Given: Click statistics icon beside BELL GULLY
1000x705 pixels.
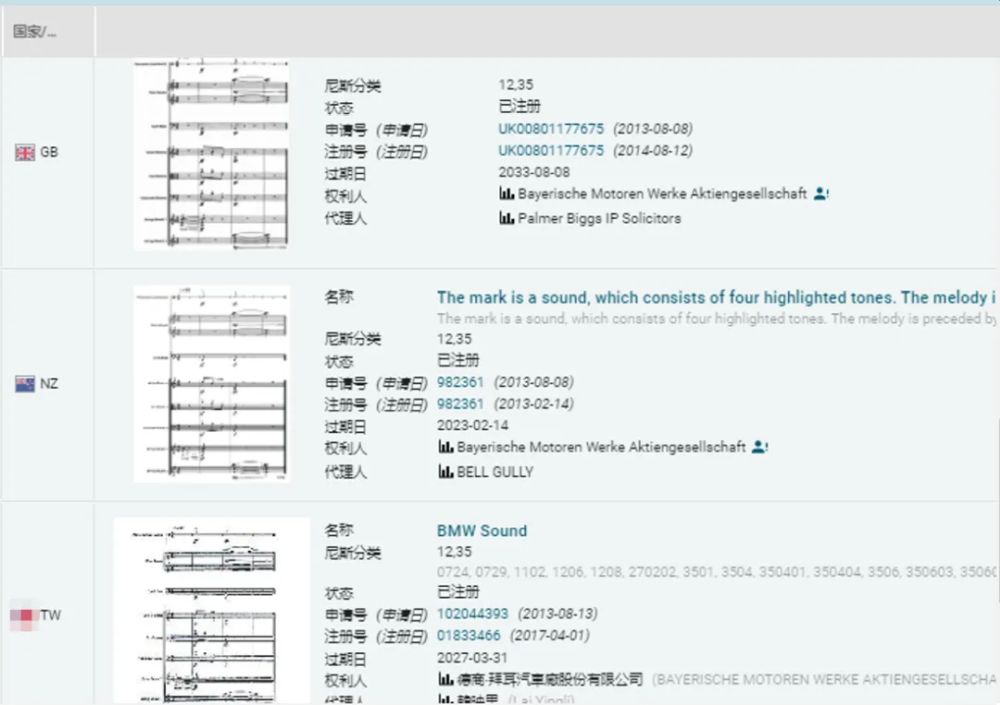Looking at the screenshot, I should [445, 472].
